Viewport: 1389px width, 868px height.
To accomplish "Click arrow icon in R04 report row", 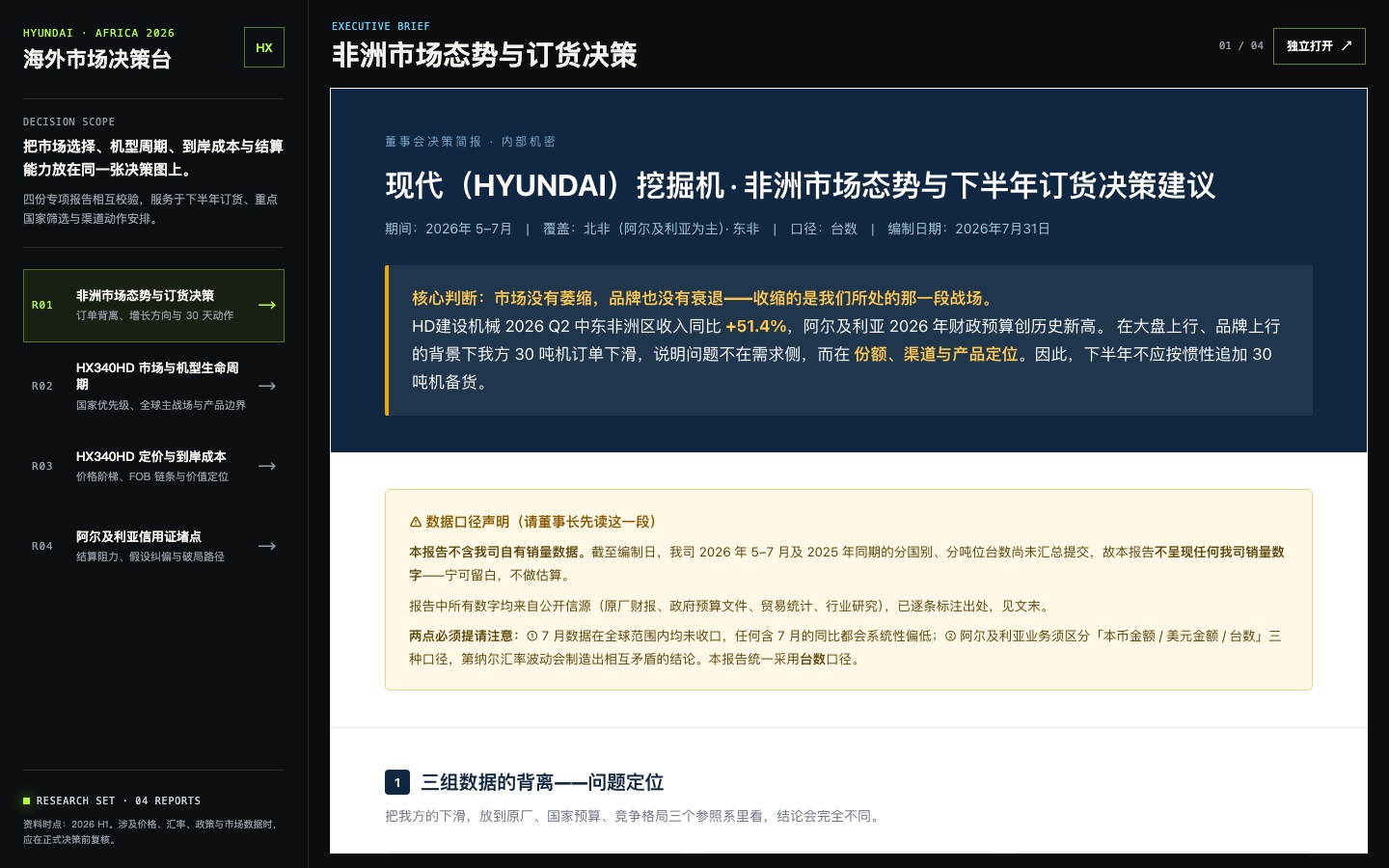I will [267, 546].
